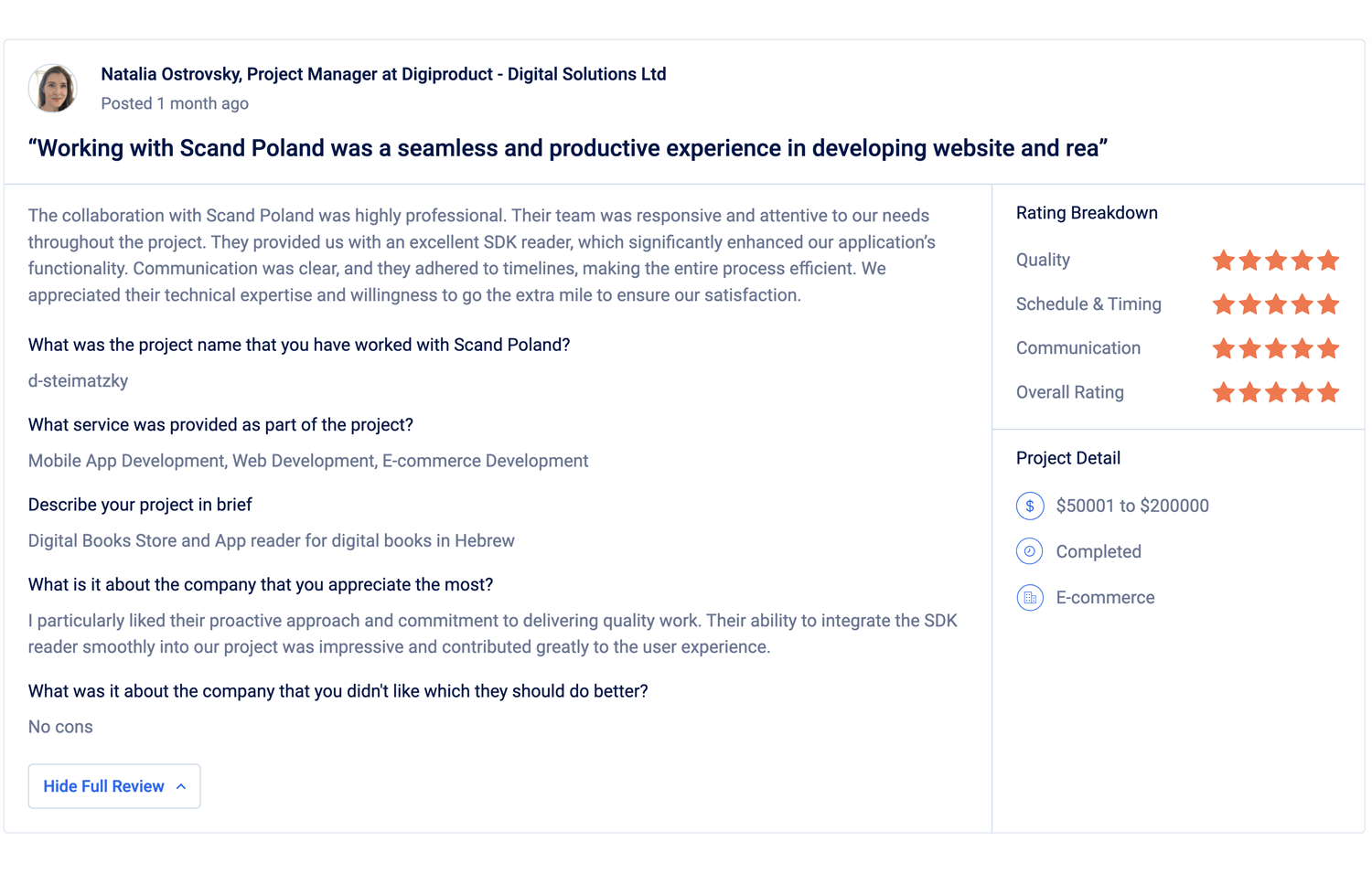The width and height of the screenshot is (1372, 874).
Task: Click the chevron arrow on Hide Full Review
Action: pos(181,786)
